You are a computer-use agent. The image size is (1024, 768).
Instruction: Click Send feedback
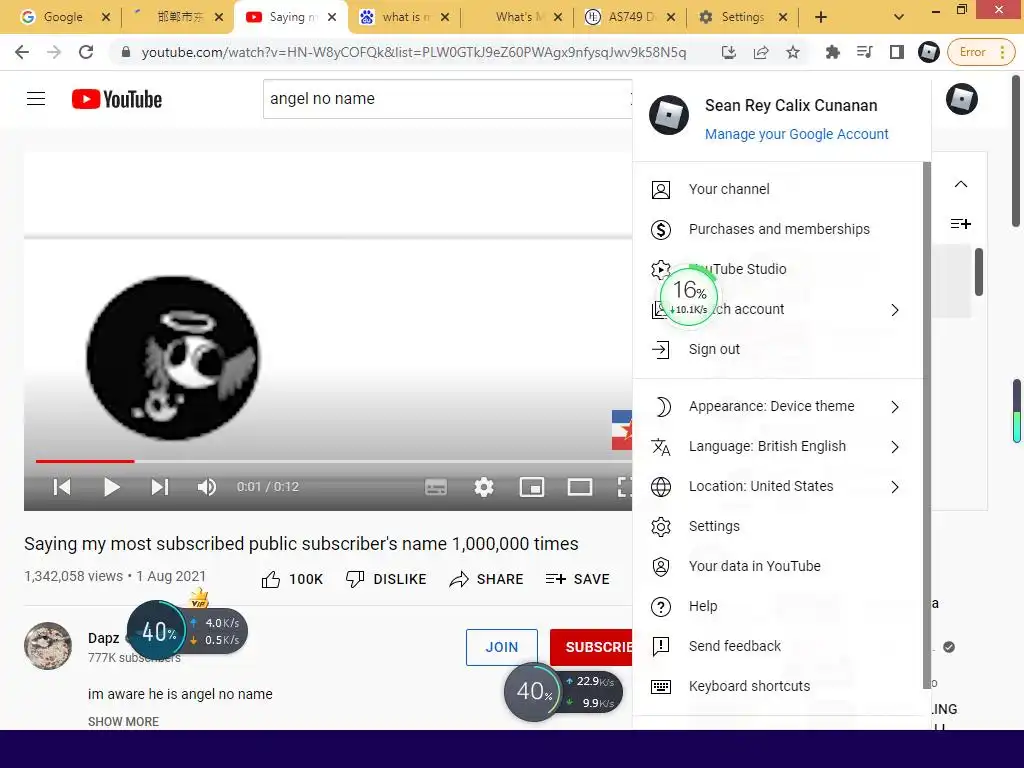pyautogui.click(x=778, y=647)
